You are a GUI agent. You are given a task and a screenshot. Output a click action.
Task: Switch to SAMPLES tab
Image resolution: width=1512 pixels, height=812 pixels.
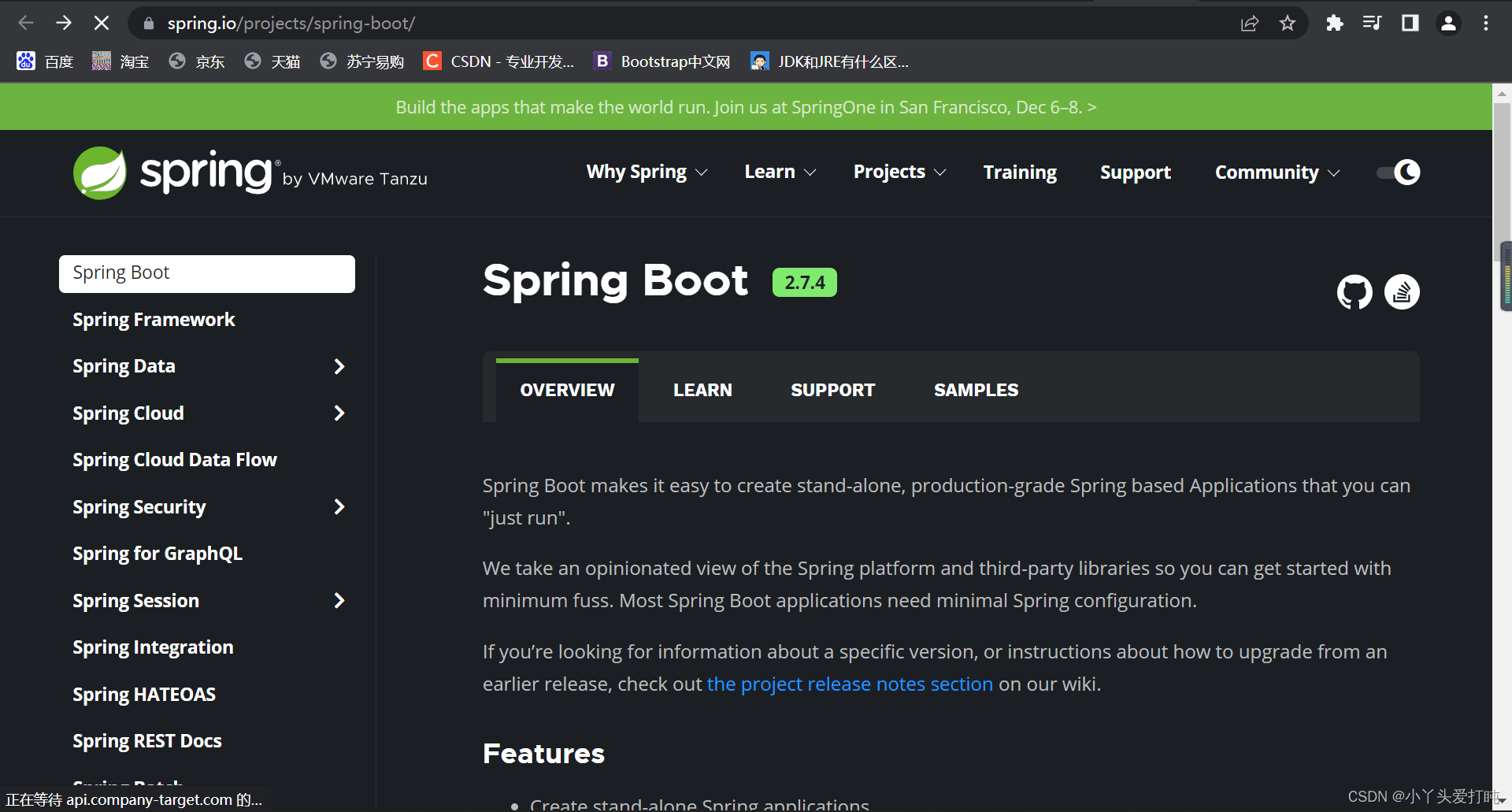976,390
